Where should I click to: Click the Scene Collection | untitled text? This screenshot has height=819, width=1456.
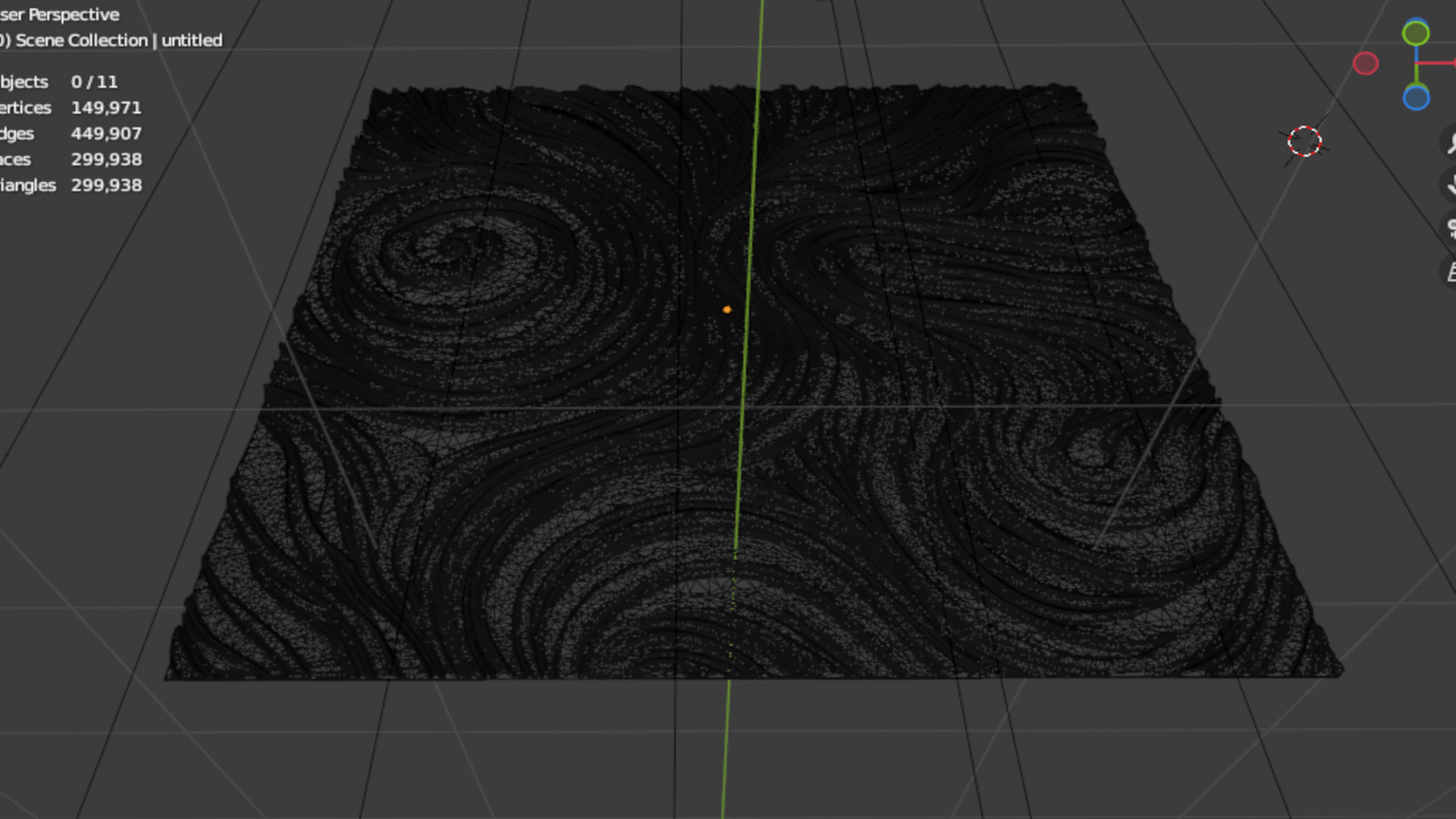point(114,40)
